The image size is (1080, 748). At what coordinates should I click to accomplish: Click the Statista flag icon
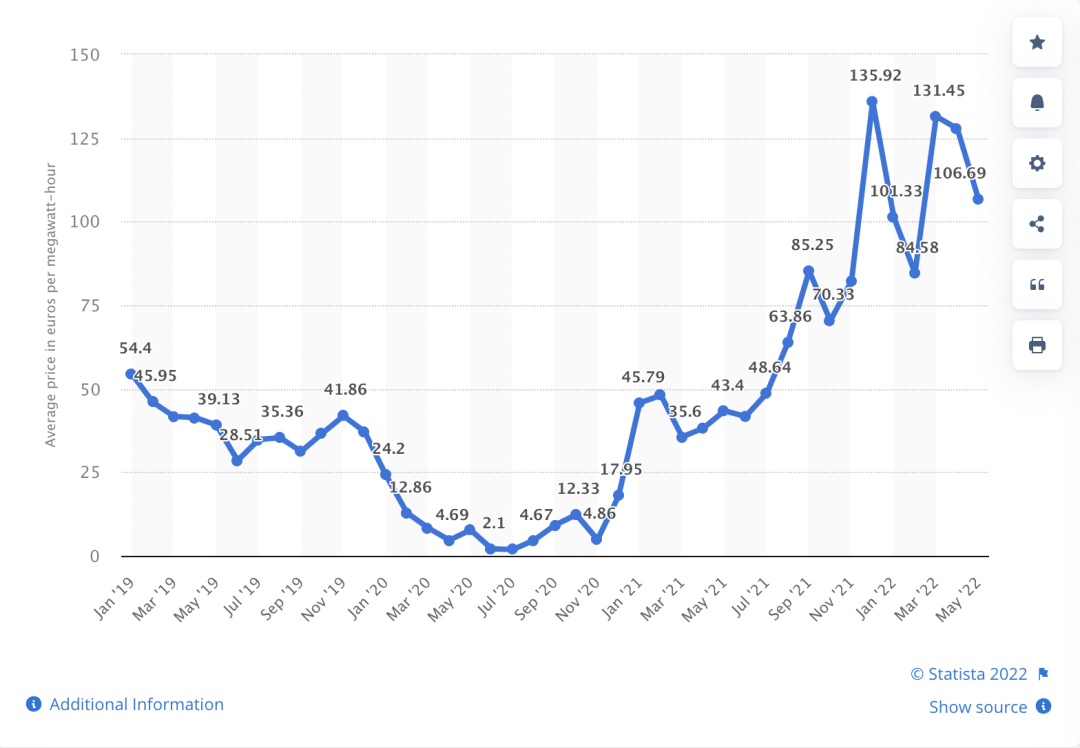pyautogui.click(x=1043, y=674)
